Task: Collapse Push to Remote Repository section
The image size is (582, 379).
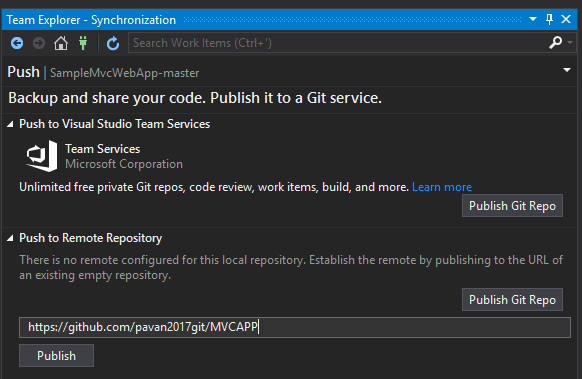Action: 10,238
